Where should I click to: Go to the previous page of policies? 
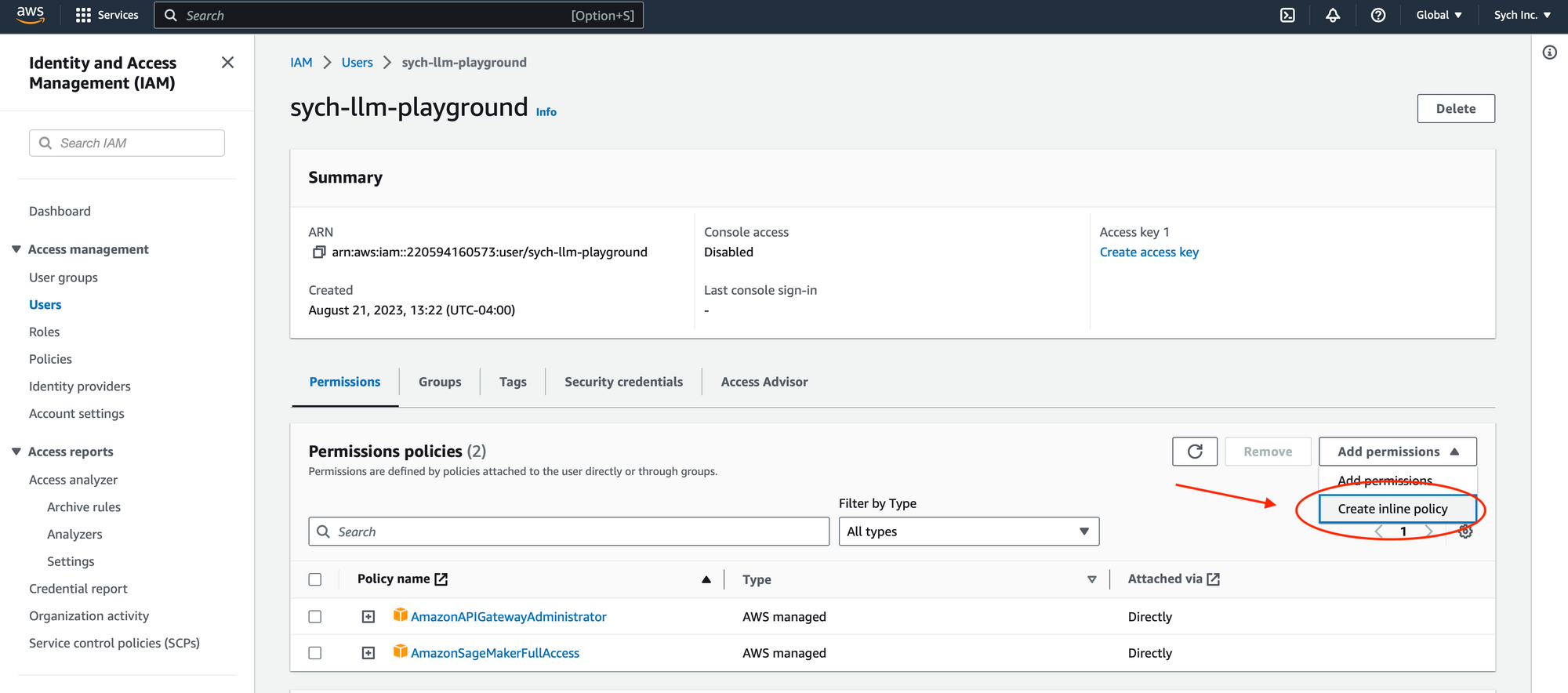coord(1378,532)
